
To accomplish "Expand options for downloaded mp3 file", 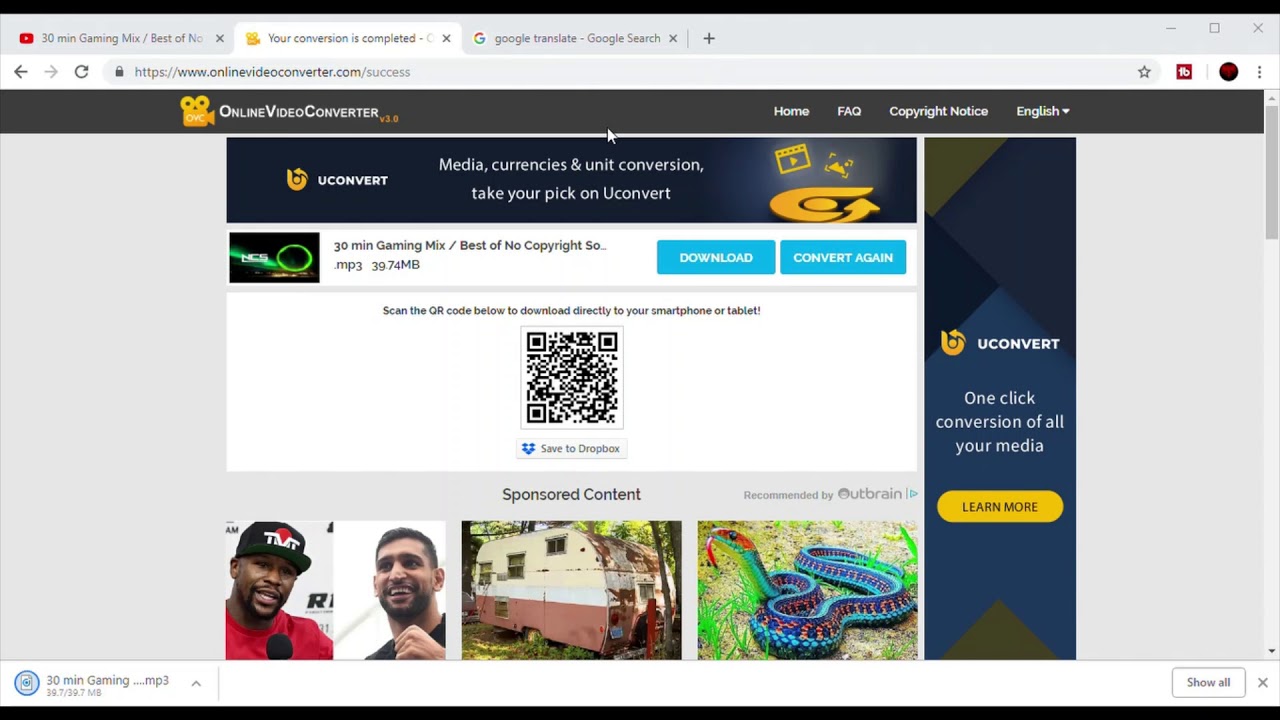I will pyautogui.click(x=196, y=683).
